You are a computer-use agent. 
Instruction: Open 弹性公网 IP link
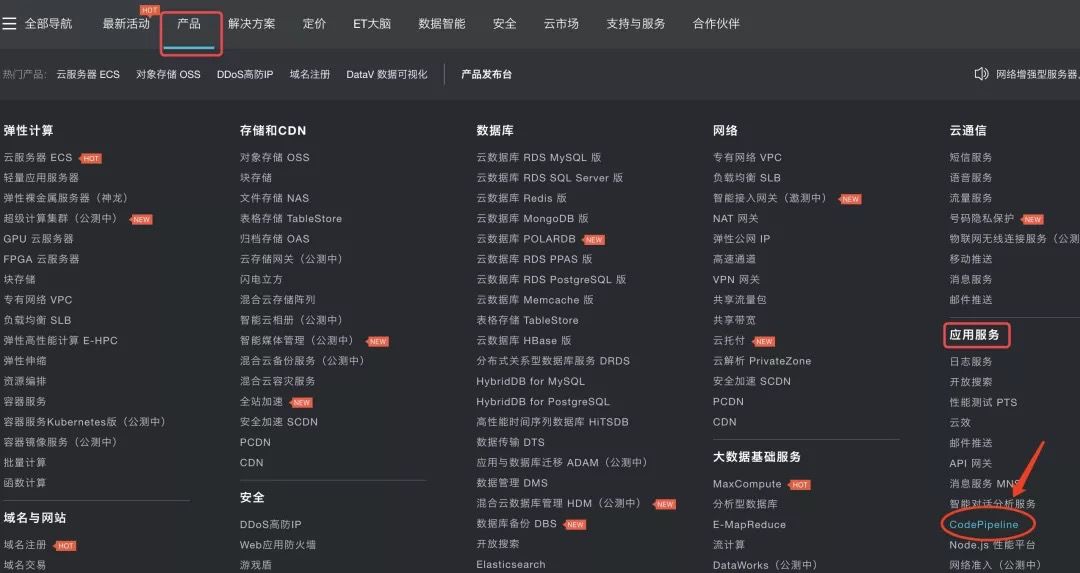pos(741,238)
